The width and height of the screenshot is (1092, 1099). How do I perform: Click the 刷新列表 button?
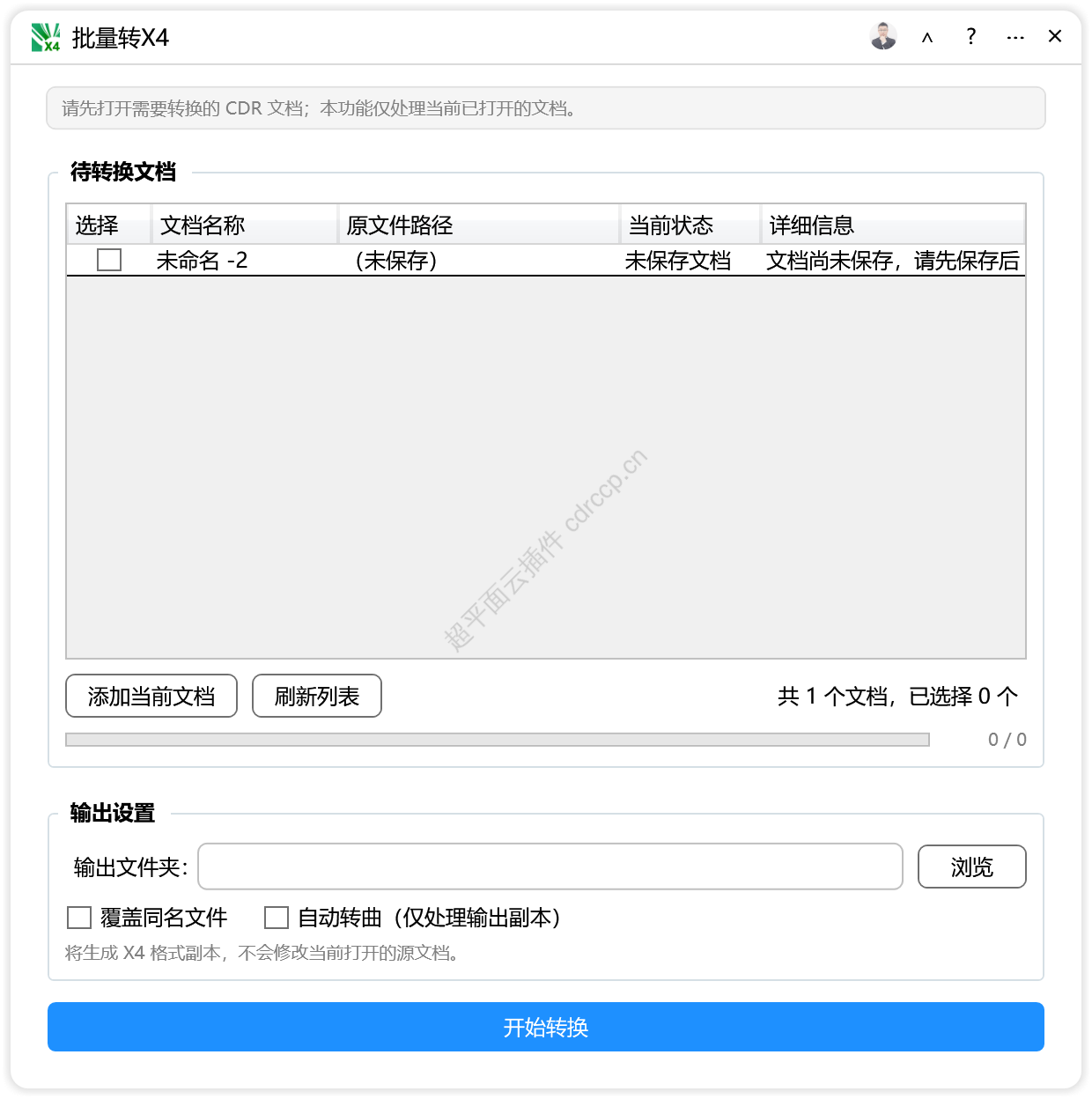(317, 696)
